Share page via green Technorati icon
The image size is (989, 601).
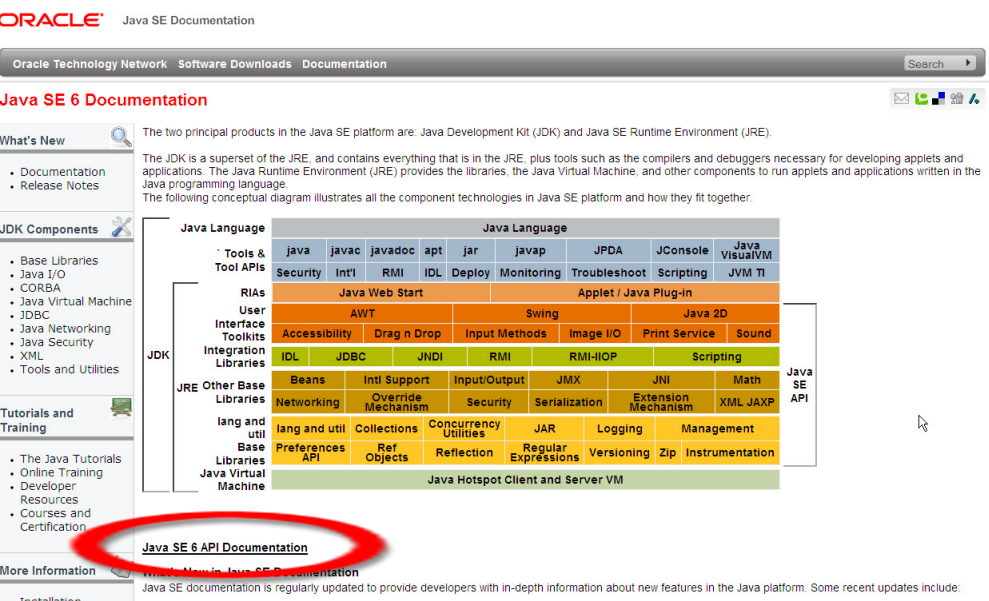[921, 98]
